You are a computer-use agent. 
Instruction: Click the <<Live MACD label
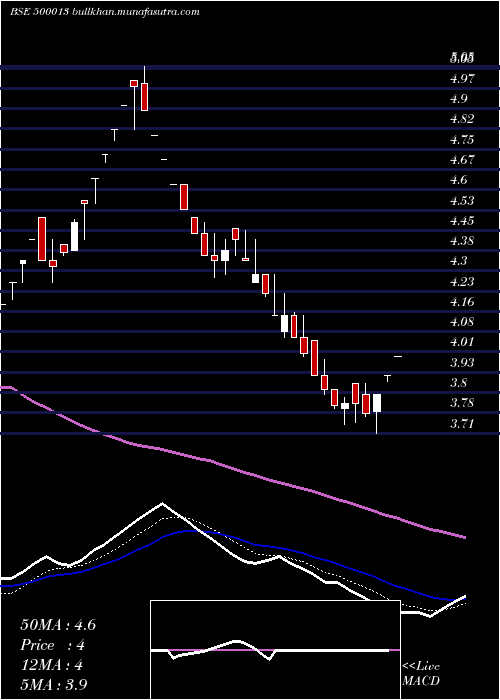(x=421, y=673)
